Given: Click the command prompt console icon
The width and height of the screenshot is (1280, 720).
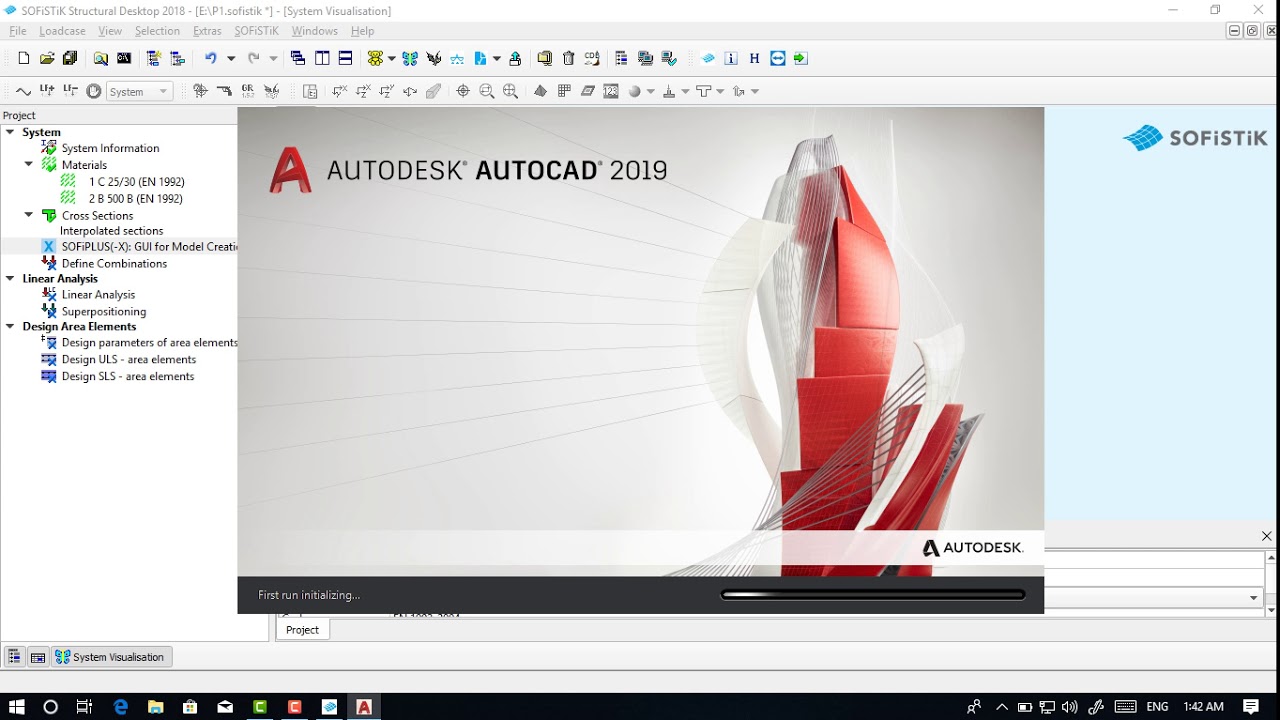Looking at the screenshot, I should 124,58.
